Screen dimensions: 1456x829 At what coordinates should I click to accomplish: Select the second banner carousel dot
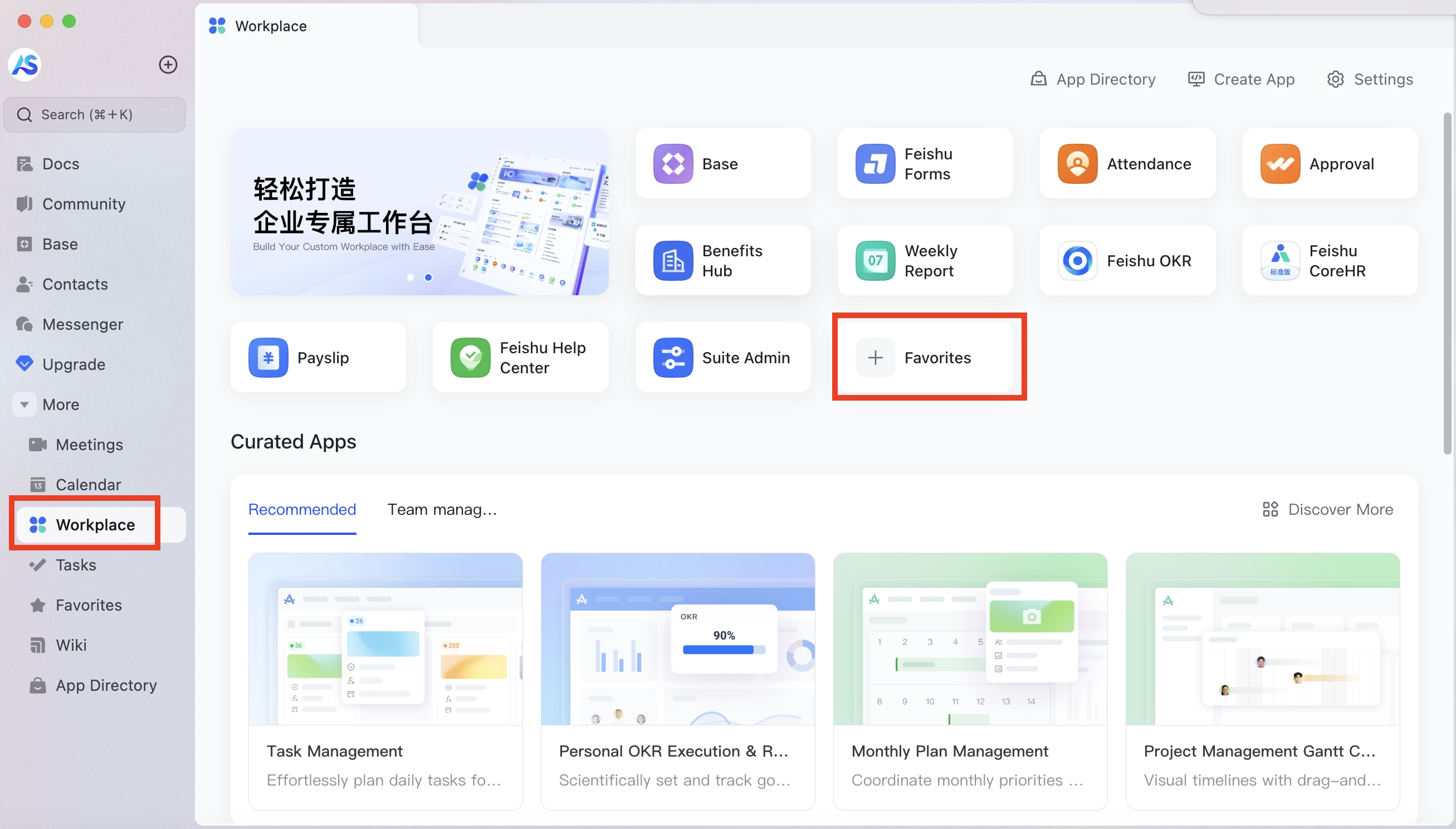click(x=428, y=278)
